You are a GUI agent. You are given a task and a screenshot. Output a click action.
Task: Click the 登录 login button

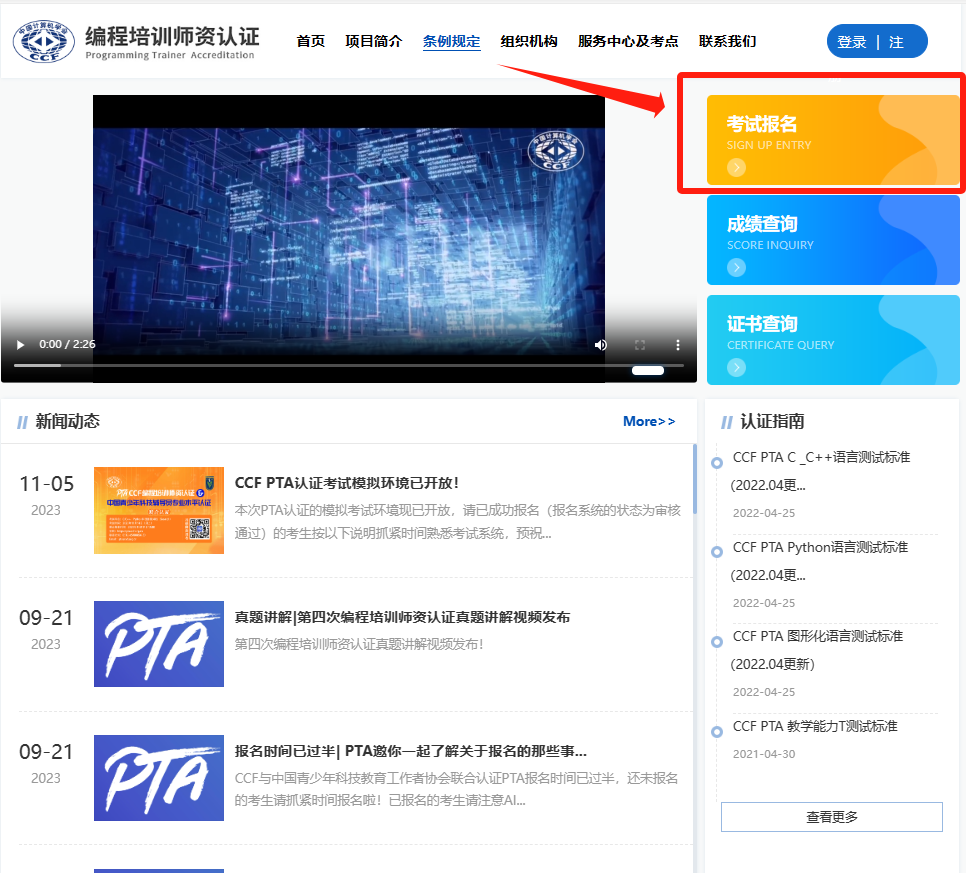point(851,41)
